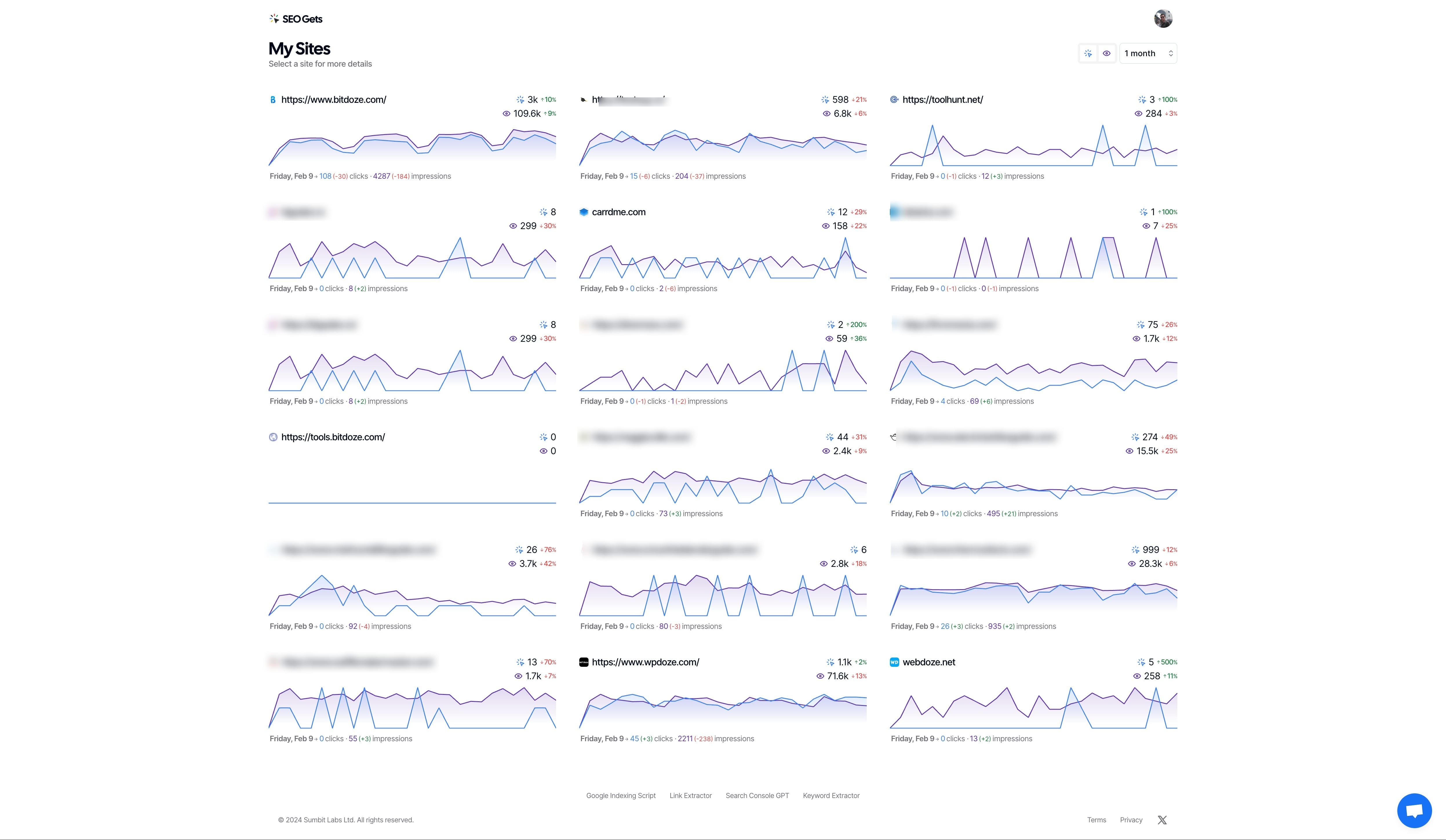
Task: Open the X social icon in footer
Action: (1162, 819)
